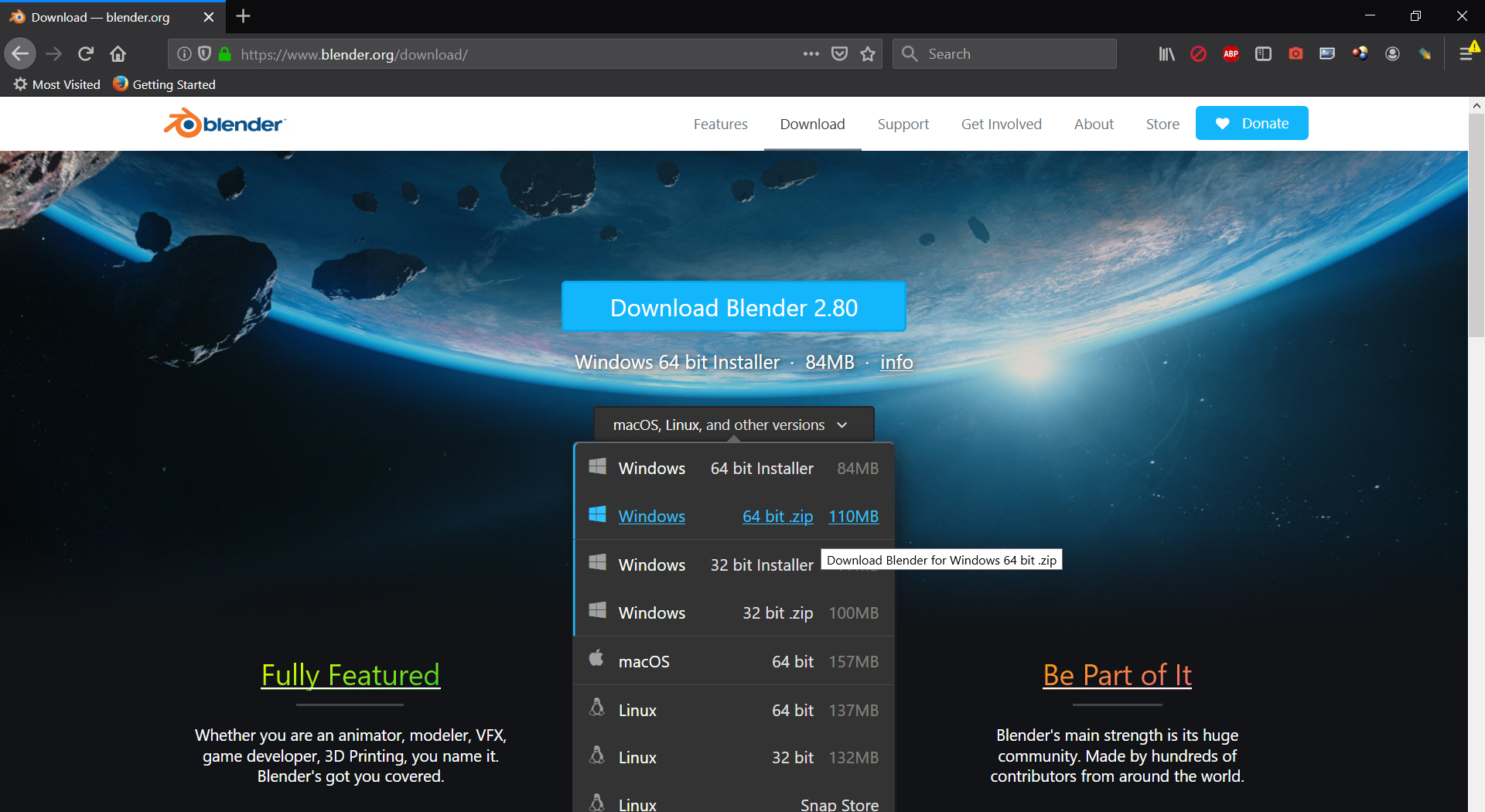
Task: Click the penguin icon in Linux 64 bit row
Action: coord(596,707)
